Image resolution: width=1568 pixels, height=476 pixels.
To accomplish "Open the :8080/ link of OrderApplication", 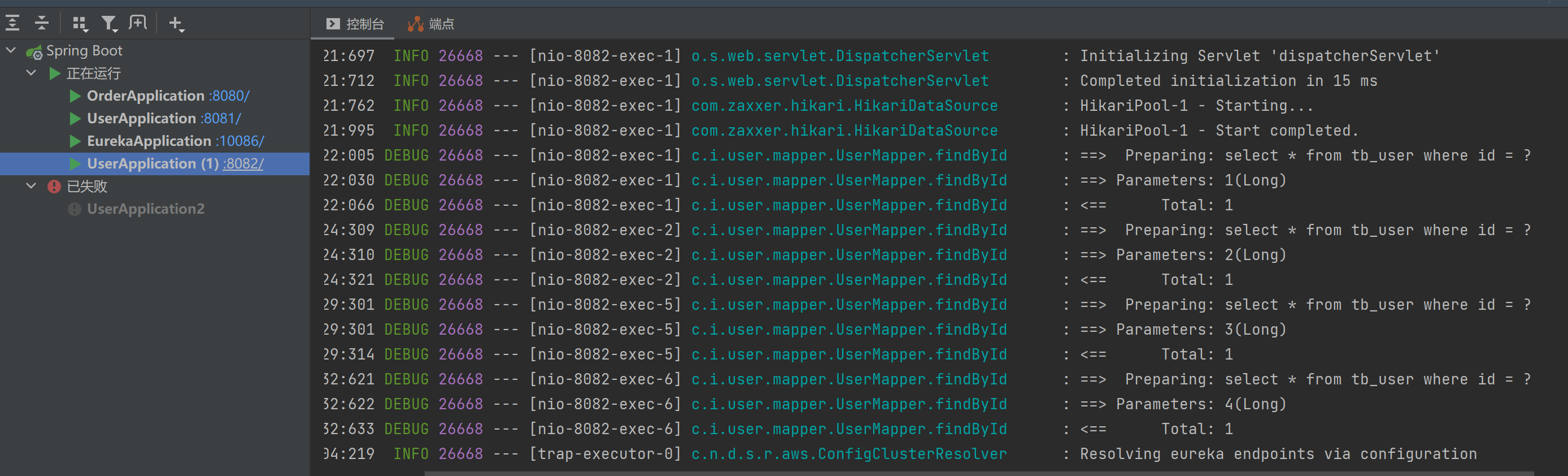I will (x=229, y=96).
